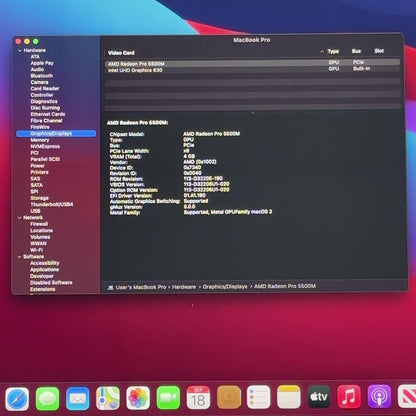Open Fibre Channel section

(x=46, y=121)
